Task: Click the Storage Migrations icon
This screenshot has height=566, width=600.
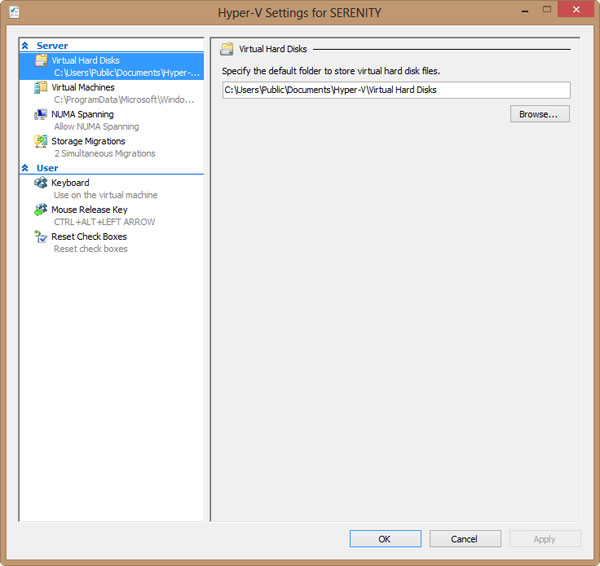Action: click(41, 141)
